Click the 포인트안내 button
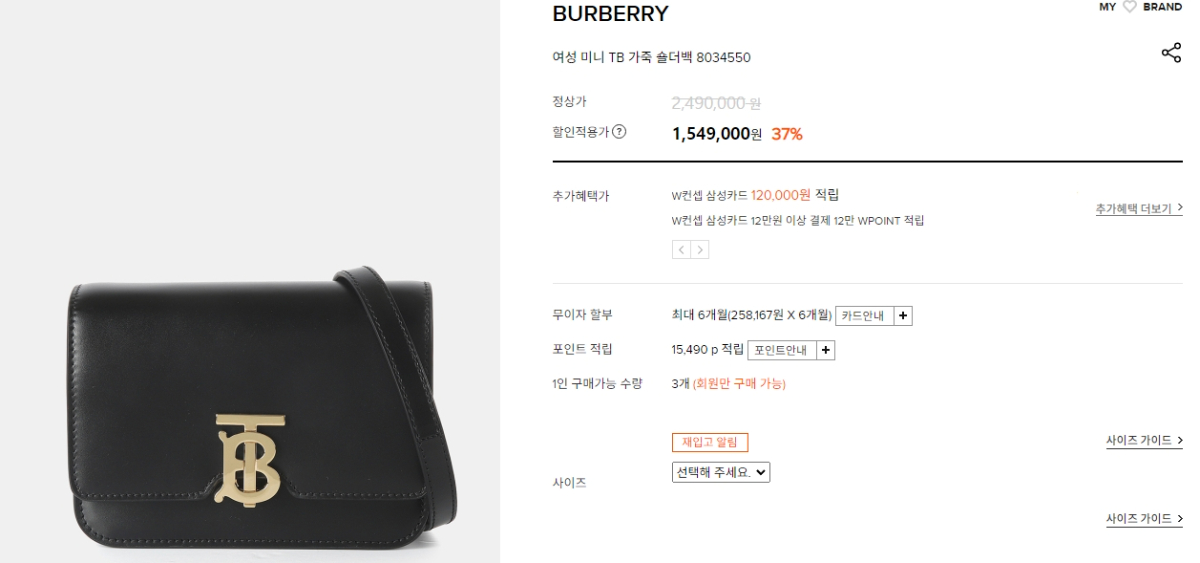This screenshot has width=1200, height=563. click(781, 350)
